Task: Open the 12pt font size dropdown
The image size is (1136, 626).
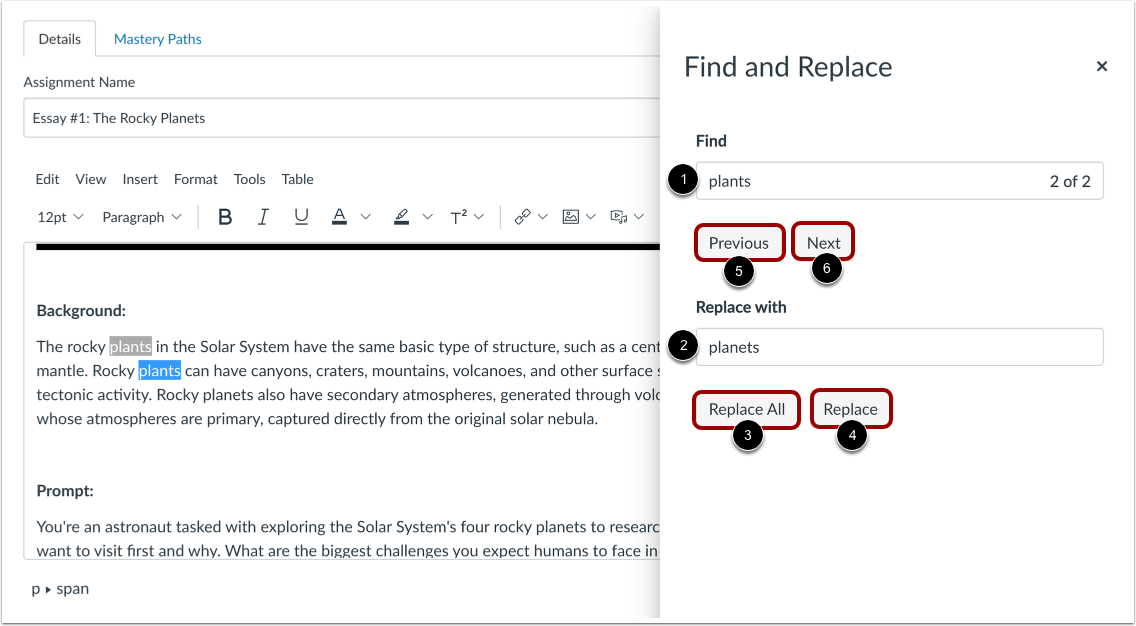Action: (61, 217)
